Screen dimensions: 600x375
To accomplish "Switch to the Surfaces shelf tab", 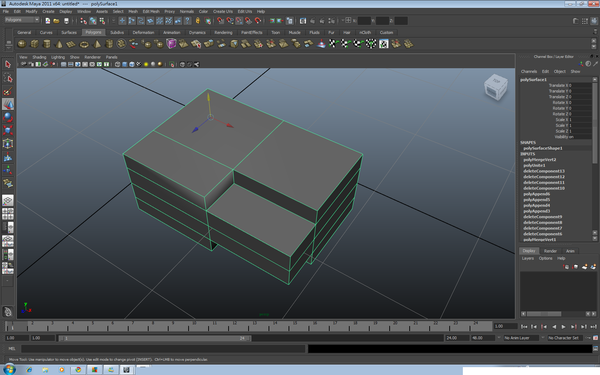I will tap(69, 33).
